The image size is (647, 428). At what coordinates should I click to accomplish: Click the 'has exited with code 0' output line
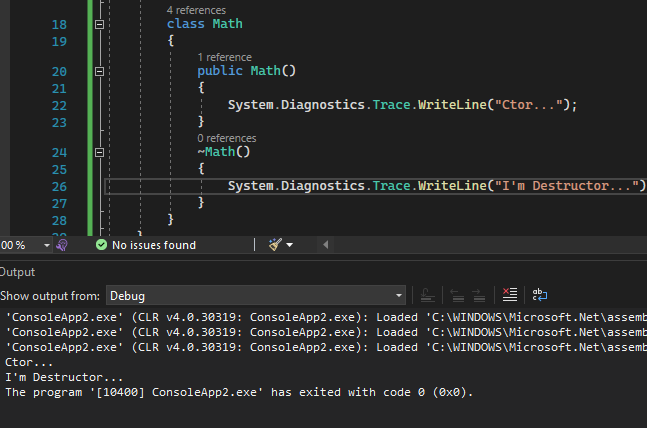coord(239,392)
